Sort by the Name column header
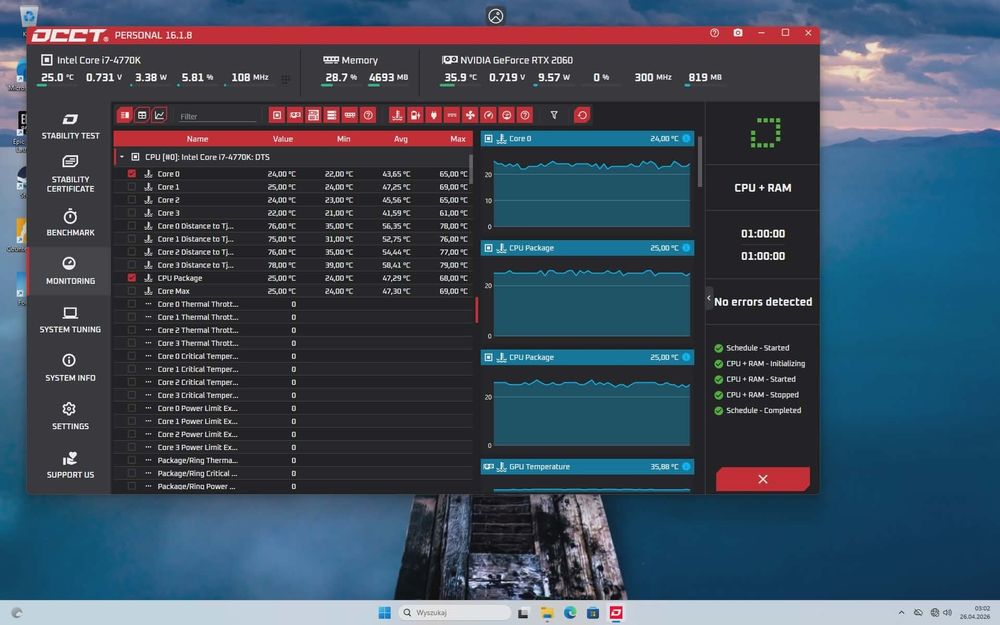The height and width of the screenshot is (625, 1000). pos(197,139)
